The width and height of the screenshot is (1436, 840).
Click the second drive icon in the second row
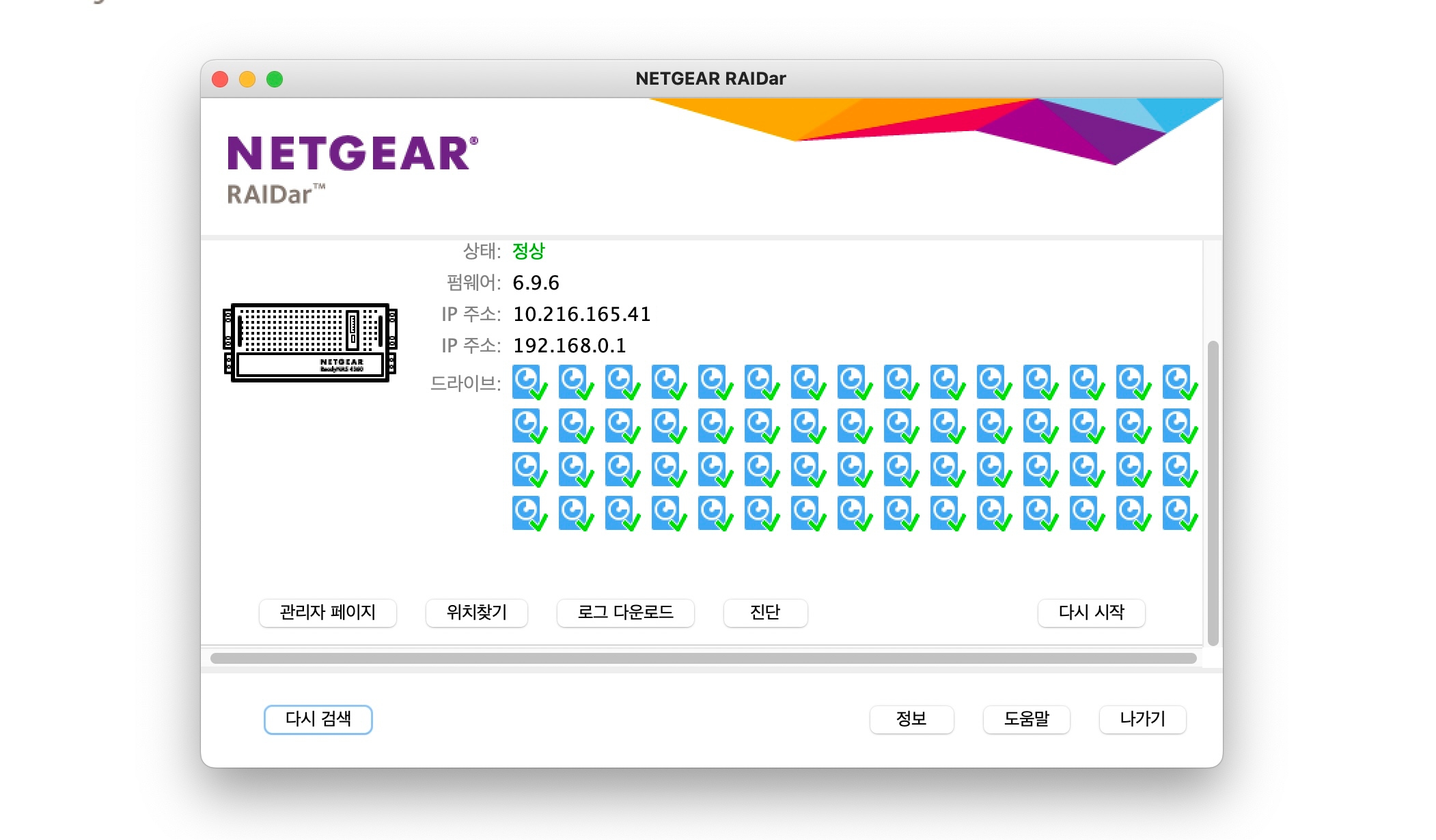(x=576, y=426)
